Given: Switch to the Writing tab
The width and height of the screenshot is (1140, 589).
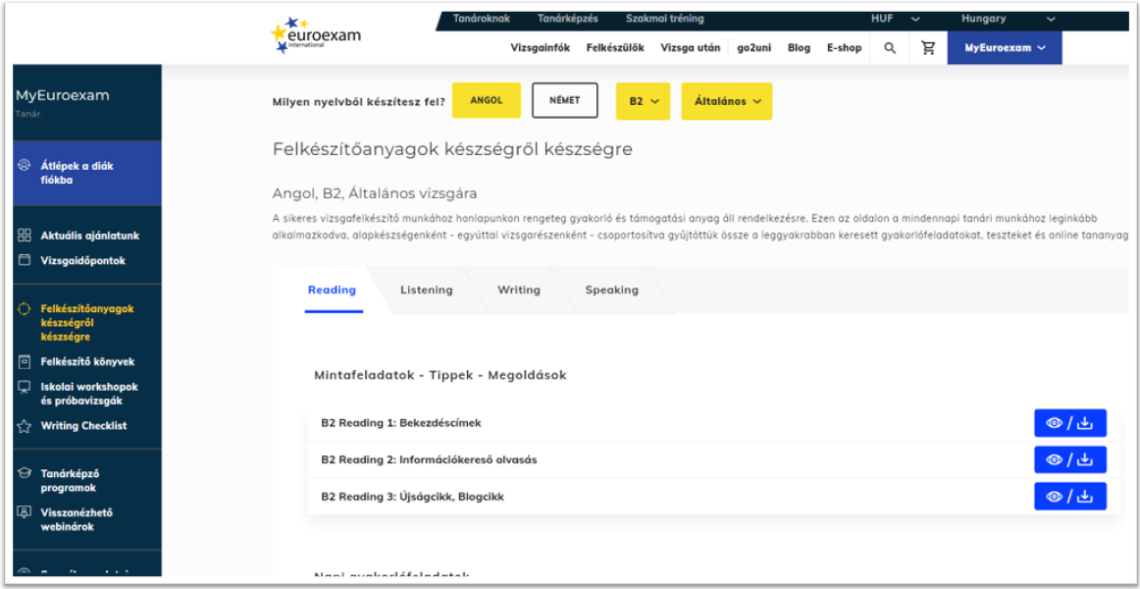Looking at the screenshot, I should tap(518, 290).
